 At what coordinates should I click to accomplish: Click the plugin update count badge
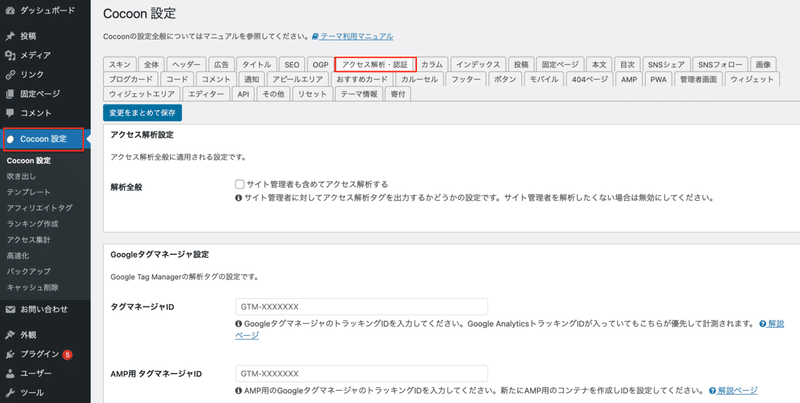point(67,354)
